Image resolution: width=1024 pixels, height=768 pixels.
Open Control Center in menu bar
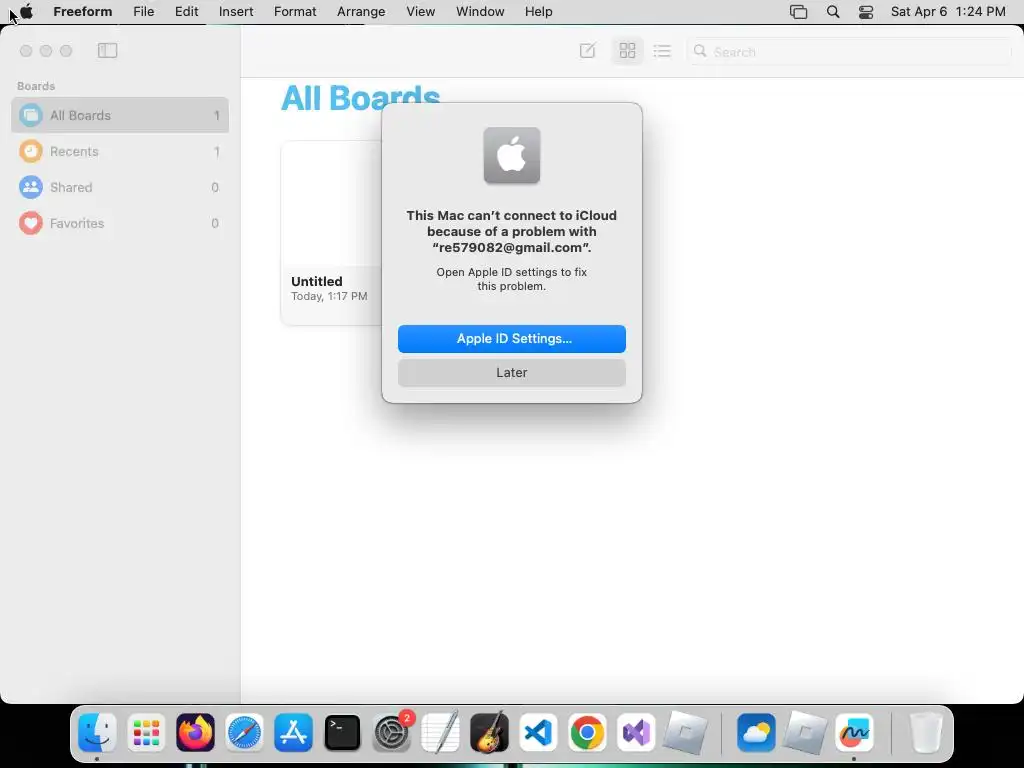[x=865, y=12]
